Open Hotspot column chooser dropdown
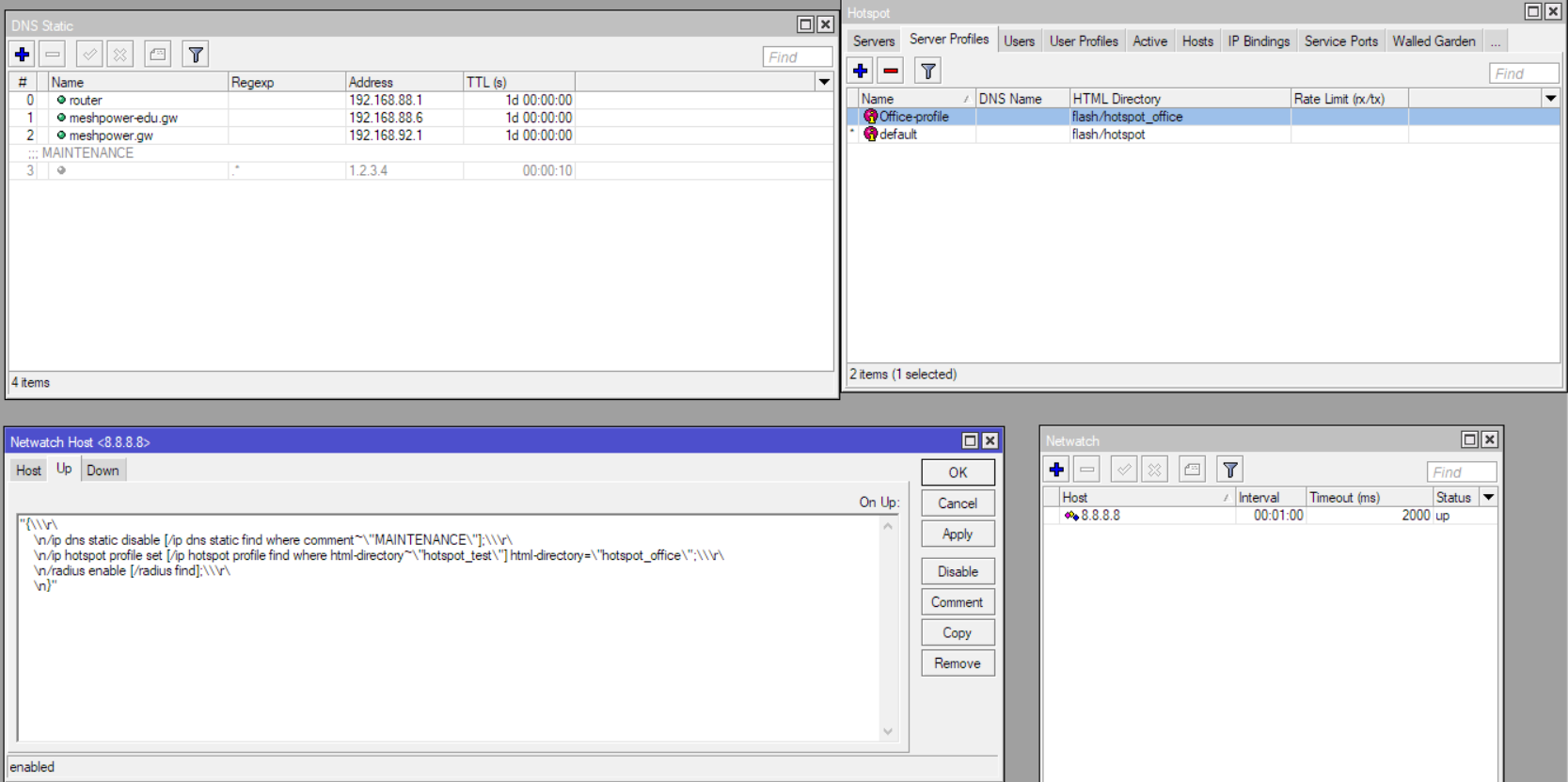Image resolution: width=1568 pixels, height=782 pixels. pyautogui.click(x=1550, y=98)
